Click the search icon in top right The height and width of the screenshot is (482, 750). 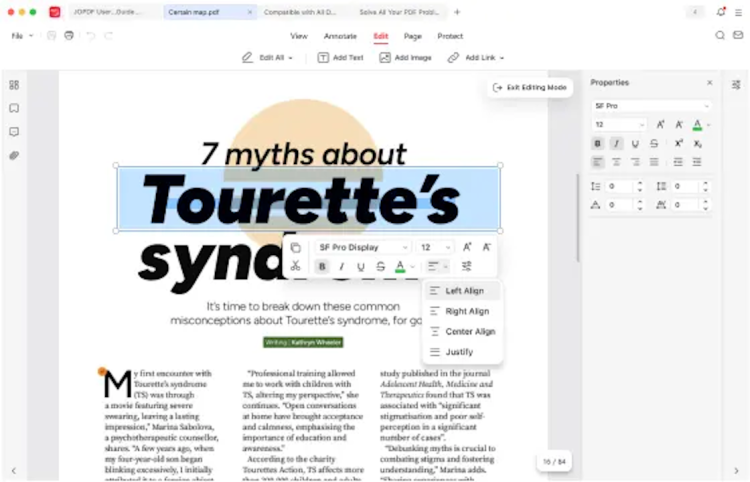tap(720, 35)
